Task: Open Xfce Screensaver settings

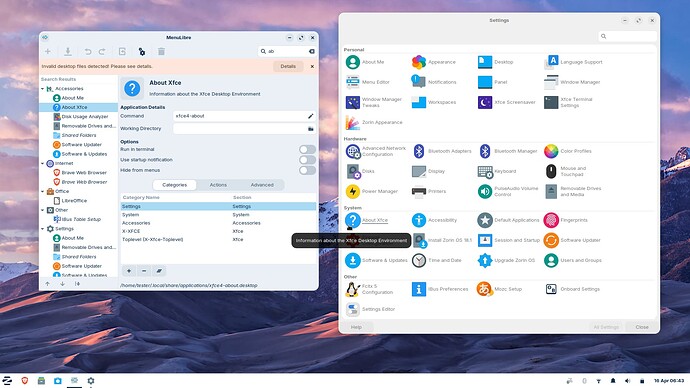Action: pyautogui.click(x=507, y=102)
